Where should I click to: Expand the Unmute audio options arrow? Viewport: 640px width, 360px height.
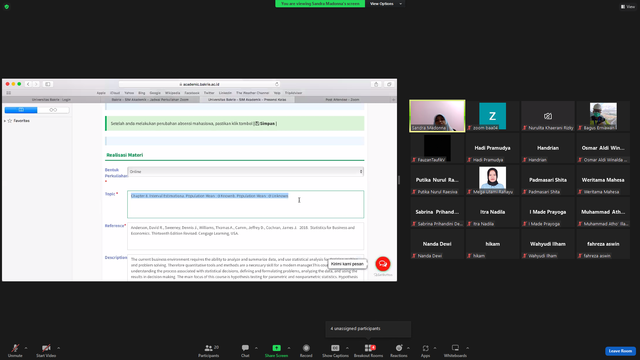26,348
